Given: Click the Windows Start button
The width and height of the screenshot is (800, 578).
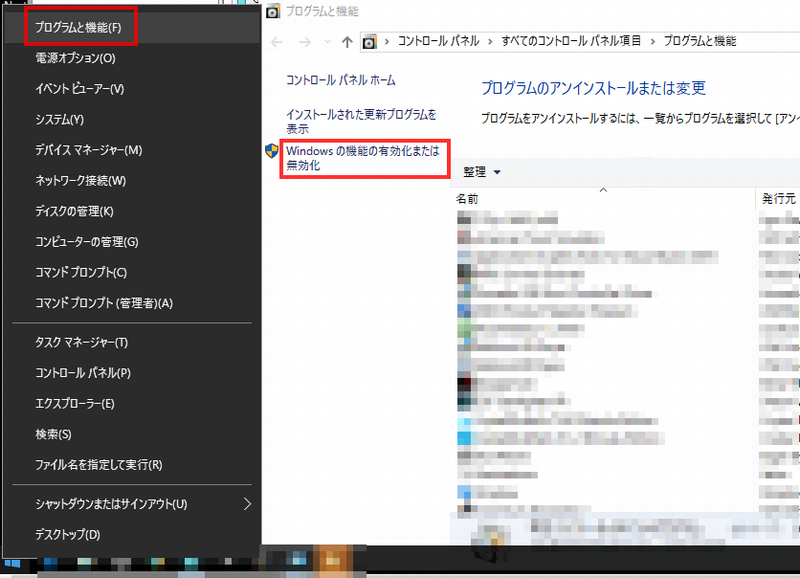Looking at the screenshot, I should coord(12,563).
